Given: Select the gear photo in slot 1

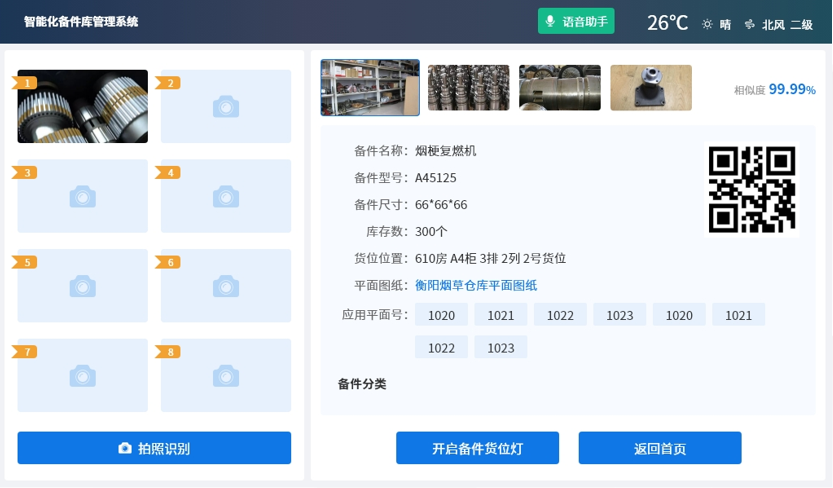Looking at the screenshot, I should pyautogui.click(x=82, y=106).
